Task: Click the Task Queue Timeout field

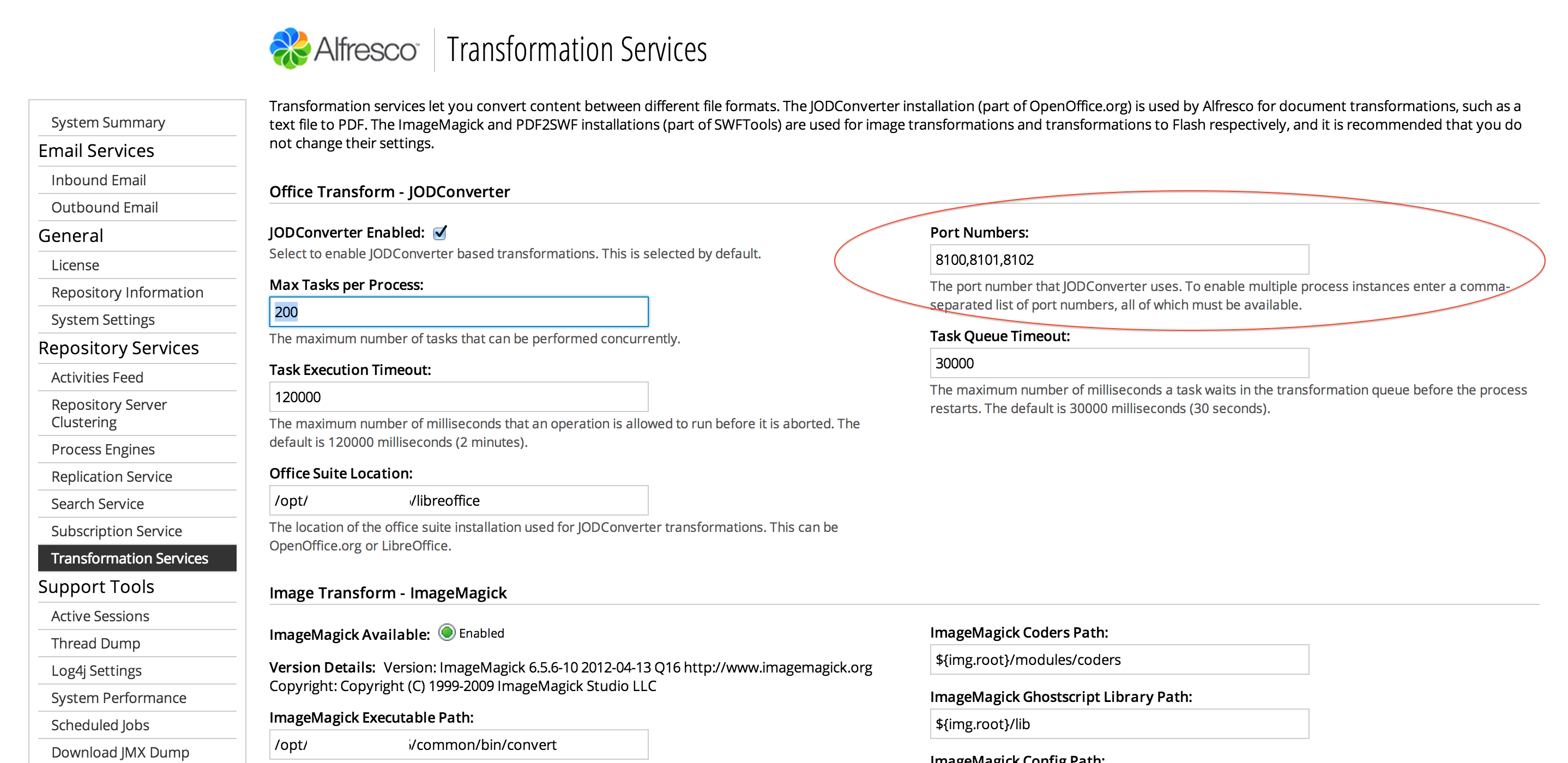Action: 1119,364
